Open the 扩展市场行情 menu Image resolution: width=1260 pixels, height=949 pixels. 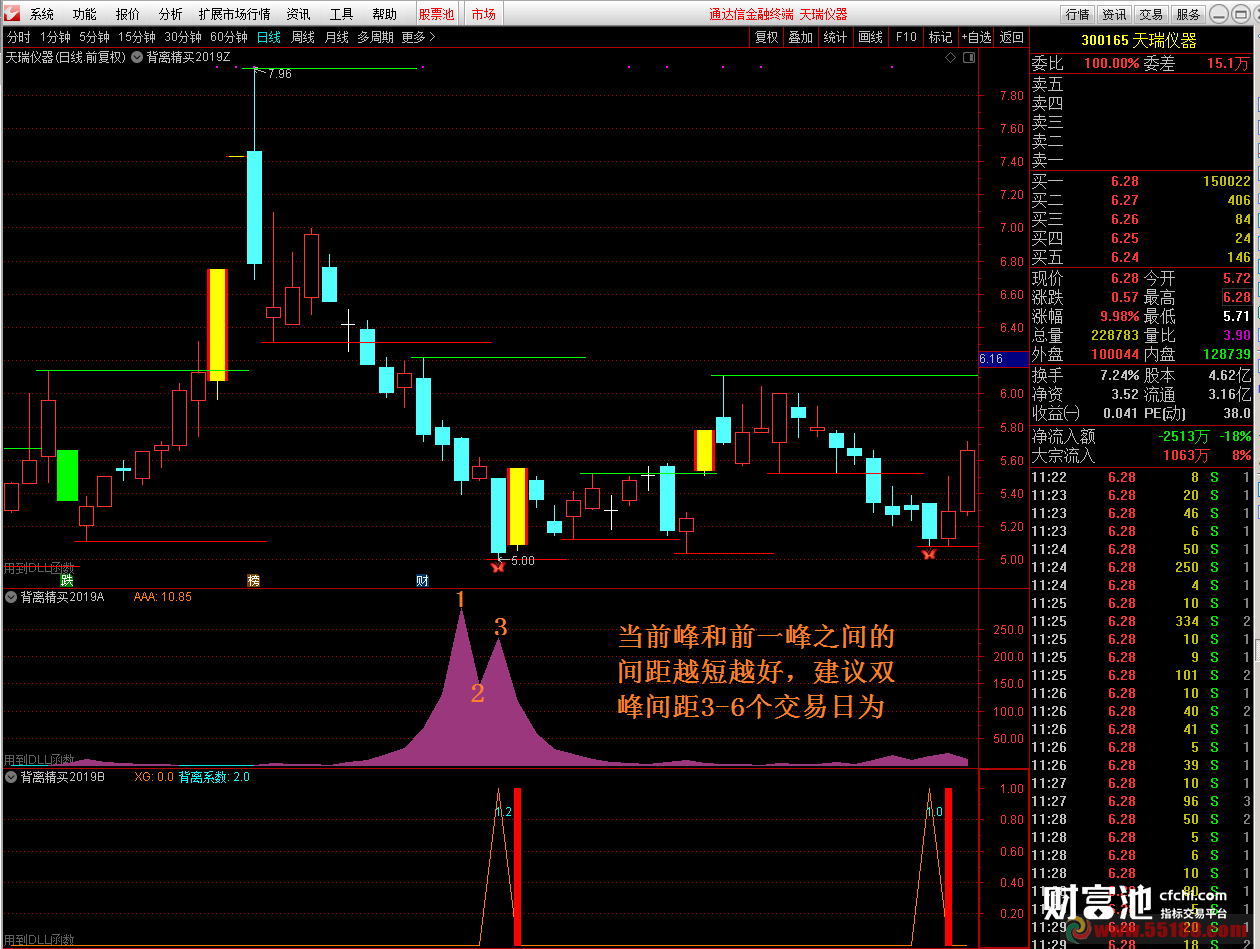tap(234, 14)
